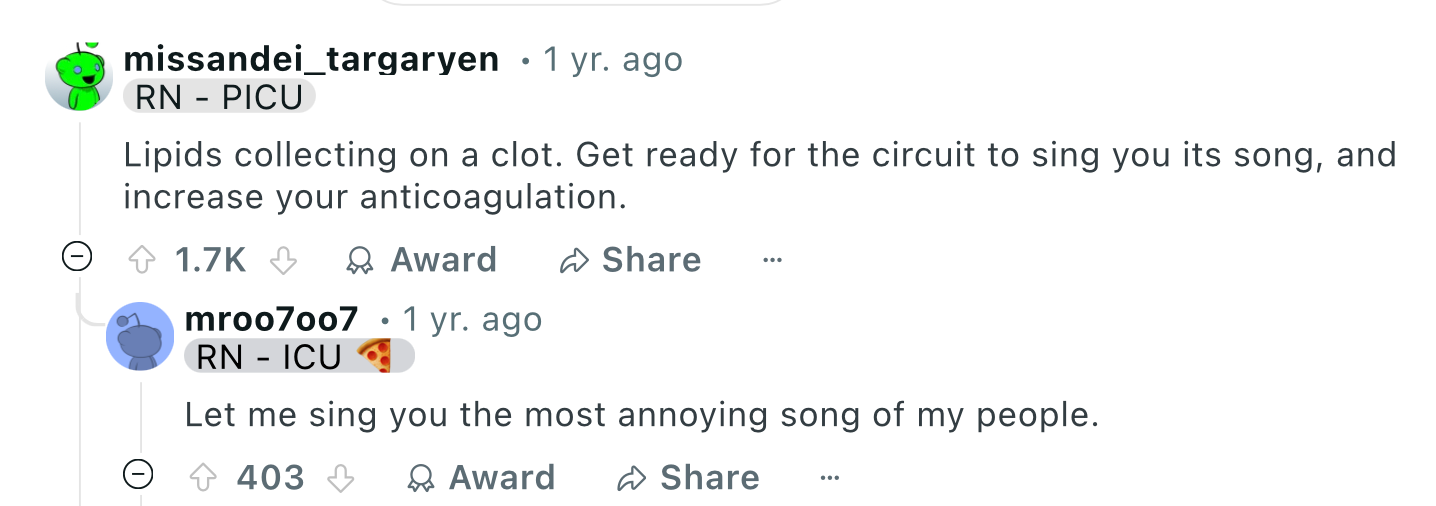
Task: Downvote the reply with 403 points
Action: pyautogui.click(x=342, y=478)
